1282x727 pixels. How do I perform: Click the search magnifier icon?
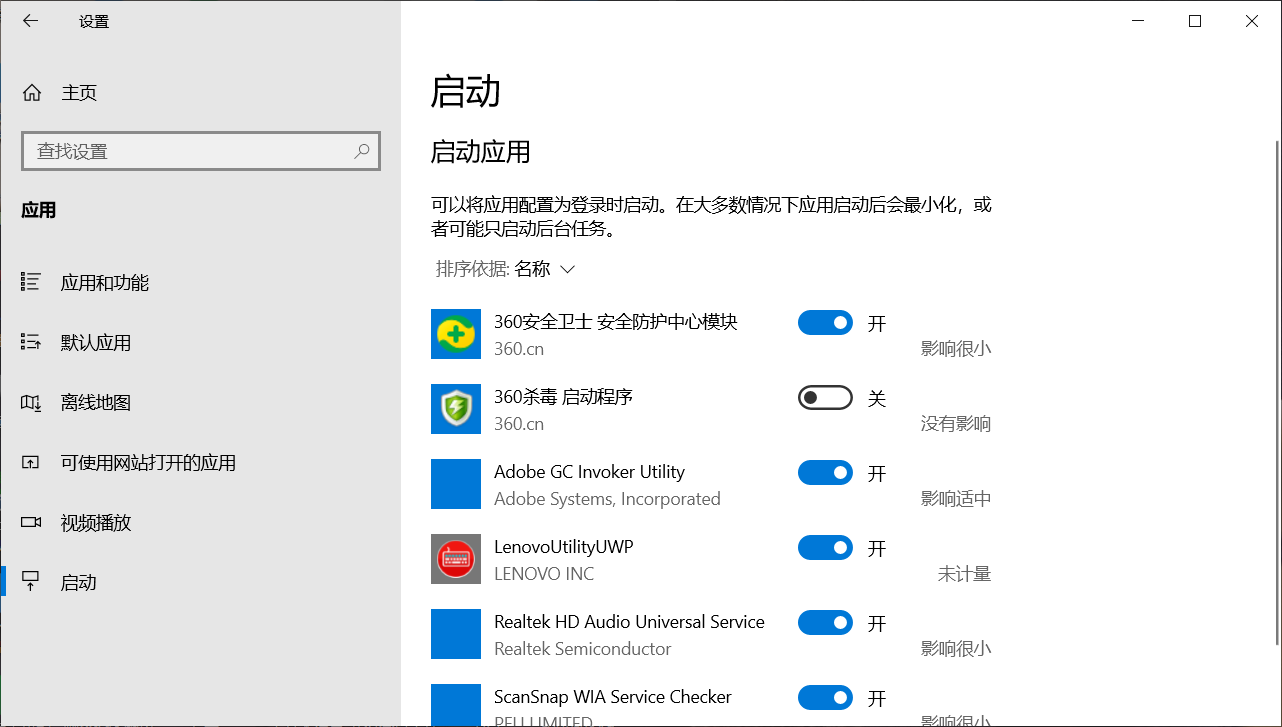click(x=362, y=151)
